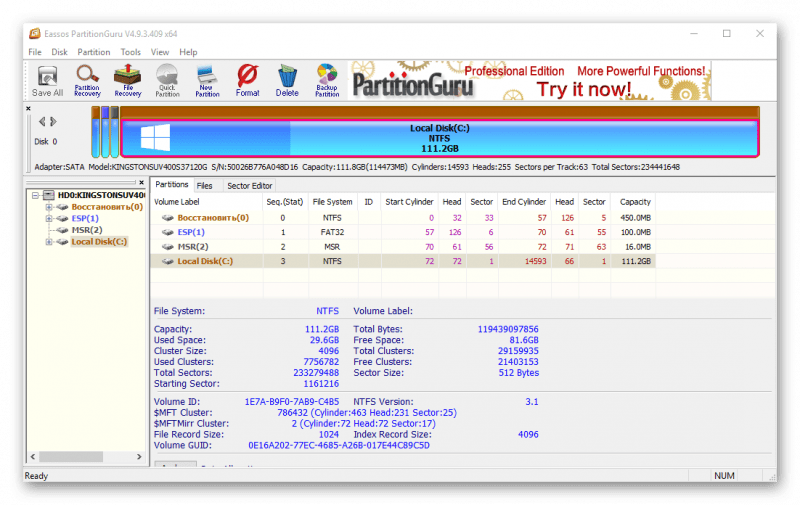Screen dimensions: 800x505
Task: Expand the ESP(1) tree node
Action: coord(49,218)
